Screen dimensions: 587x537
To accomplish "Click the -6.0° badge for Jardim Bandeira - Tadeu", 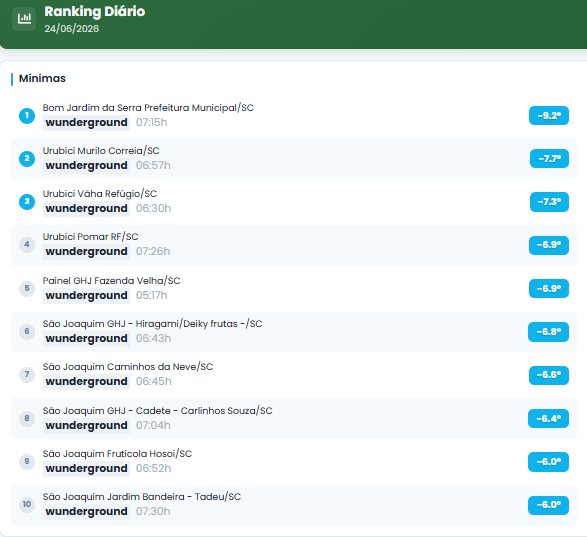I will (x=548, y=505).
